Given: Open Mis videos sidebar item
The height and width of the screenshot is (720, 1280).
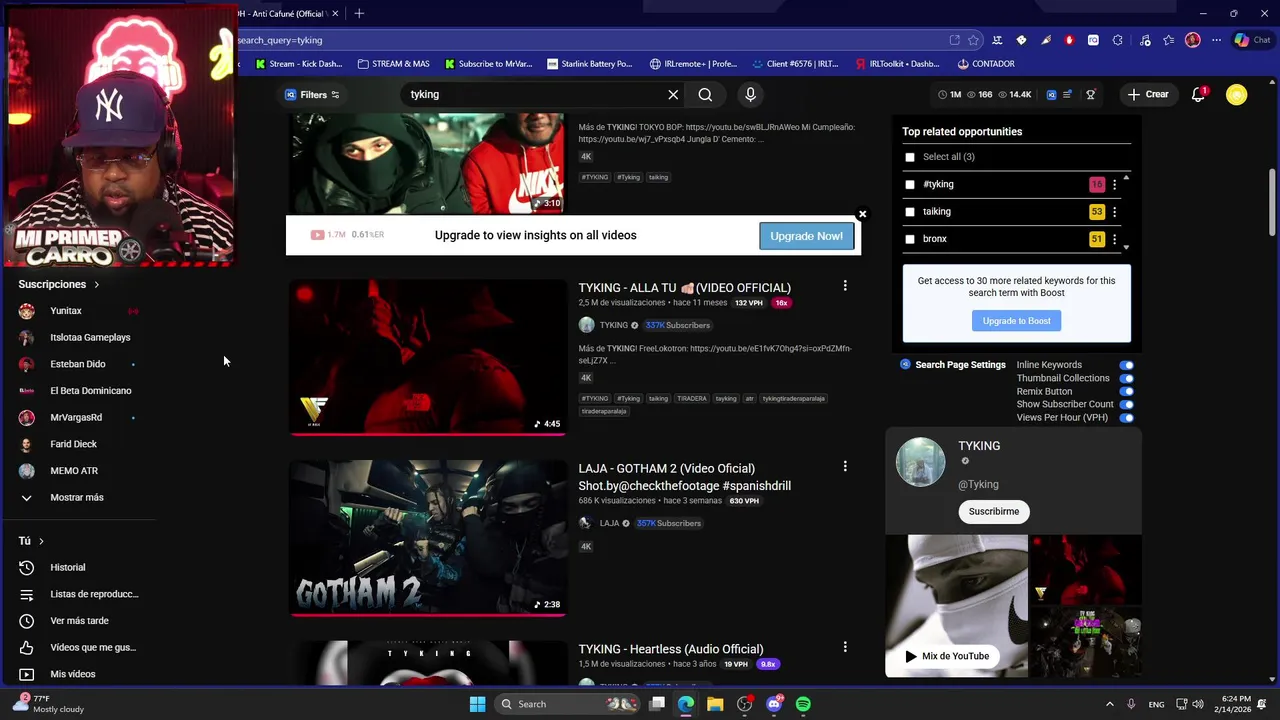Looking at the screenshot, I should click(73, 674).
